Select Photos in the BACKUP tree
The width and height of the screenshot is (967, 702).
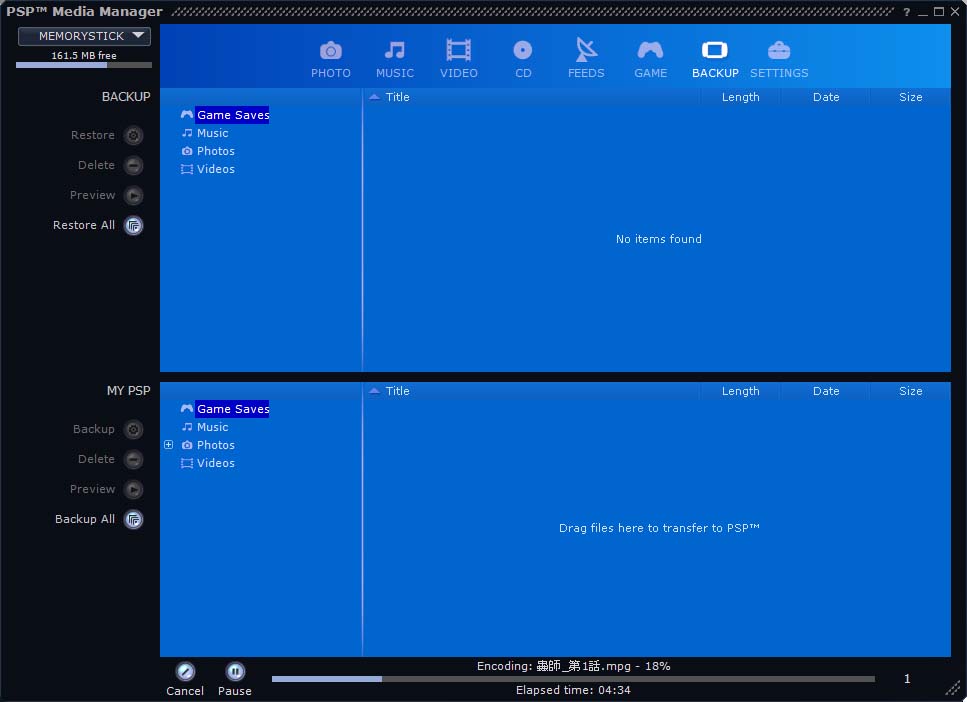[215, 151]
